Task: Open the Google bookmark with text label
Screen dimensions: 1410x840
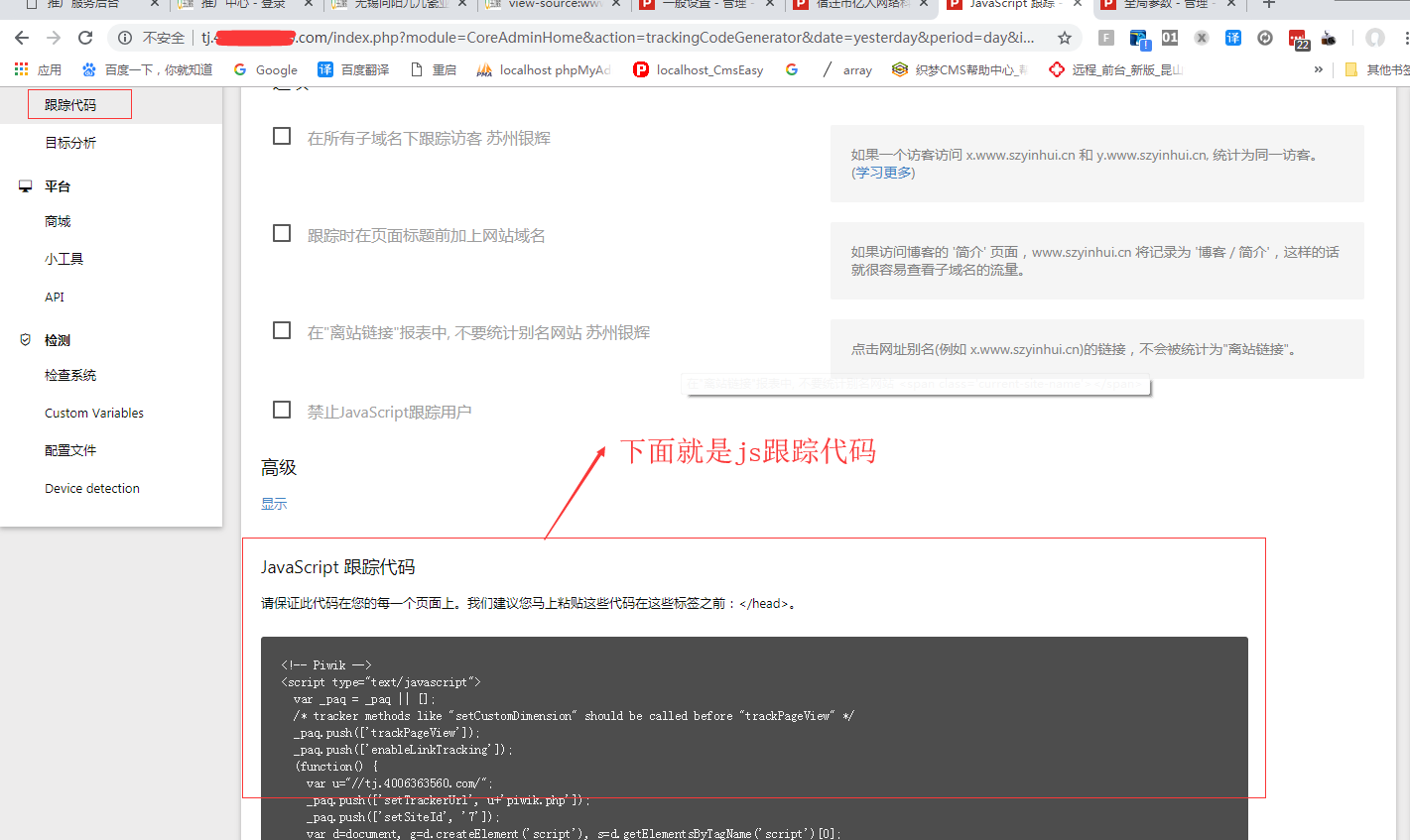Action: coord(265,69)
